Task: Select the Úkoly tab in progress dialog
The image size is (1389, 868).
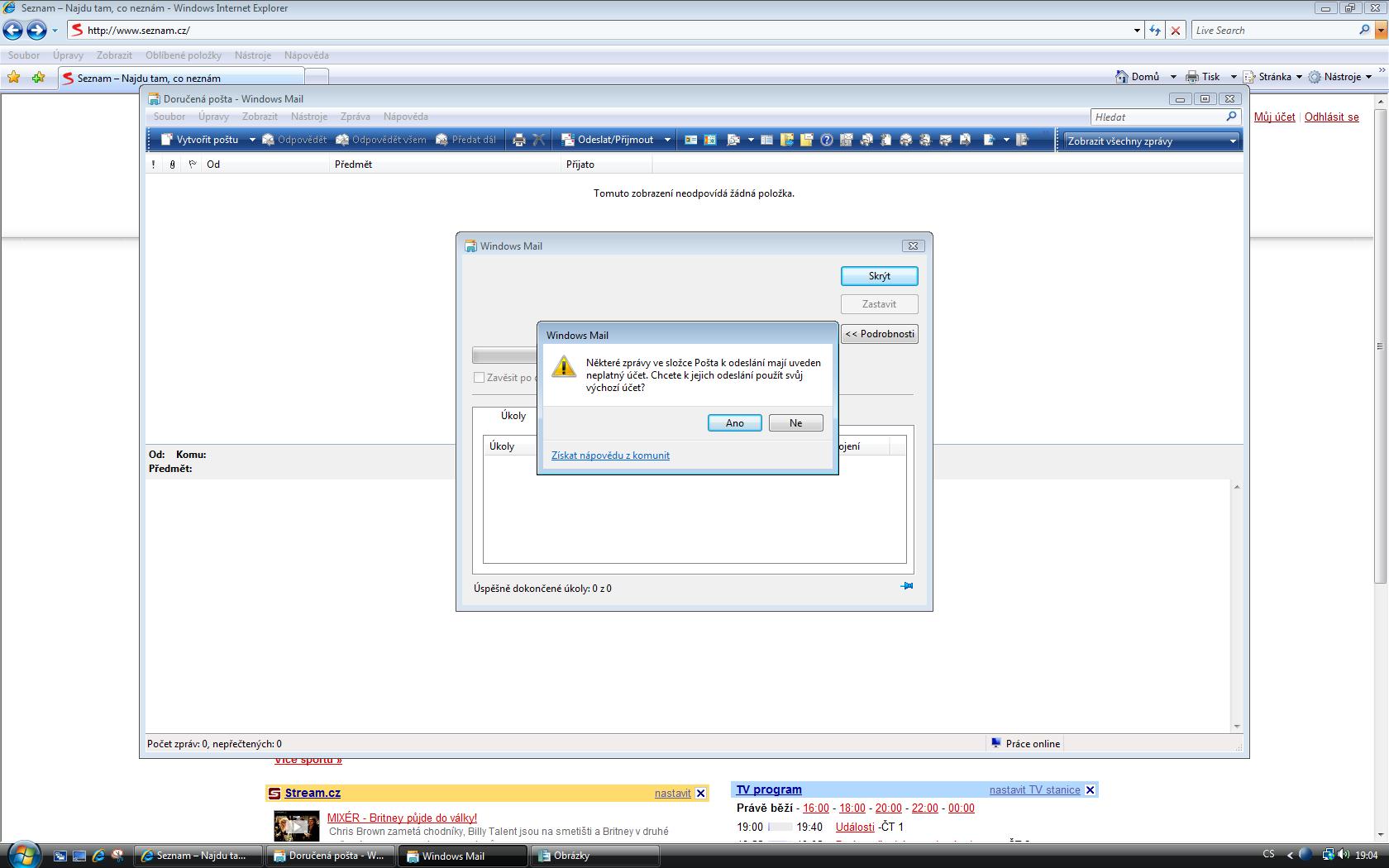Action: (513, 416)
